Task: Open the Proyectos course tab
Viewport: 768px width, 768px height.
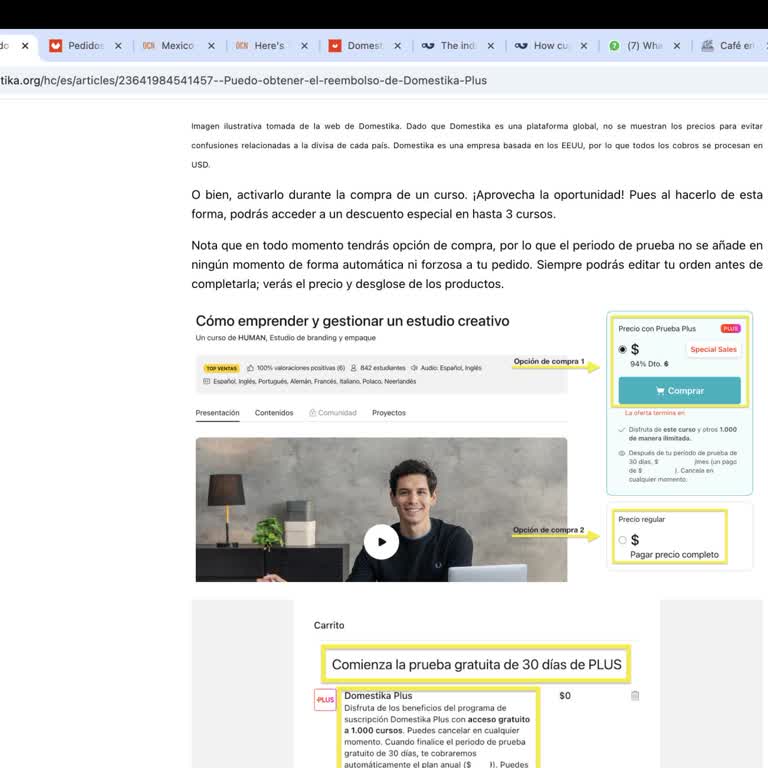Action: (389, 413)
